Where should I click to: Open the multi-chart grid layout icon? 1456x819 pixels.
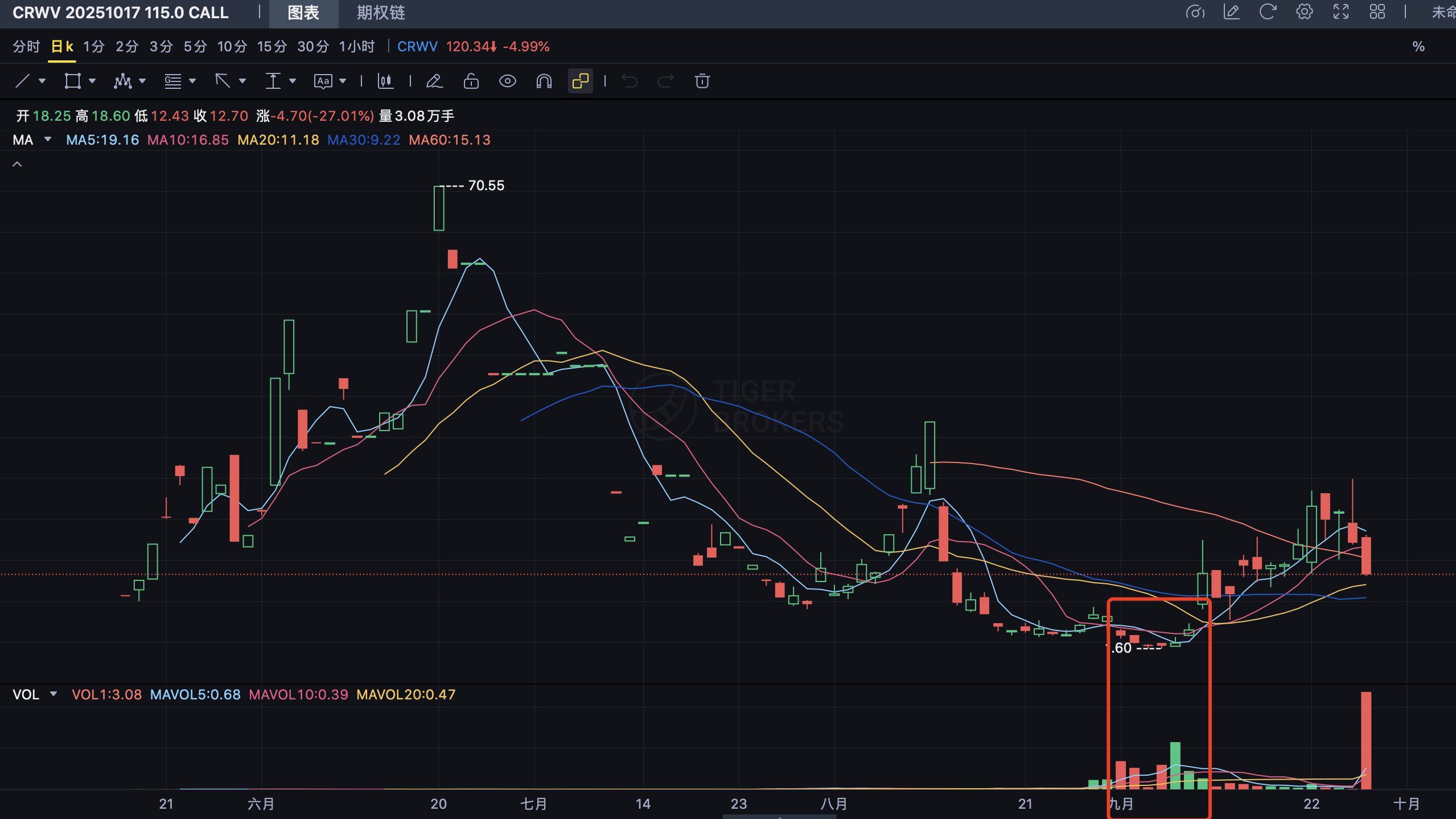(x=1377, y=12)
